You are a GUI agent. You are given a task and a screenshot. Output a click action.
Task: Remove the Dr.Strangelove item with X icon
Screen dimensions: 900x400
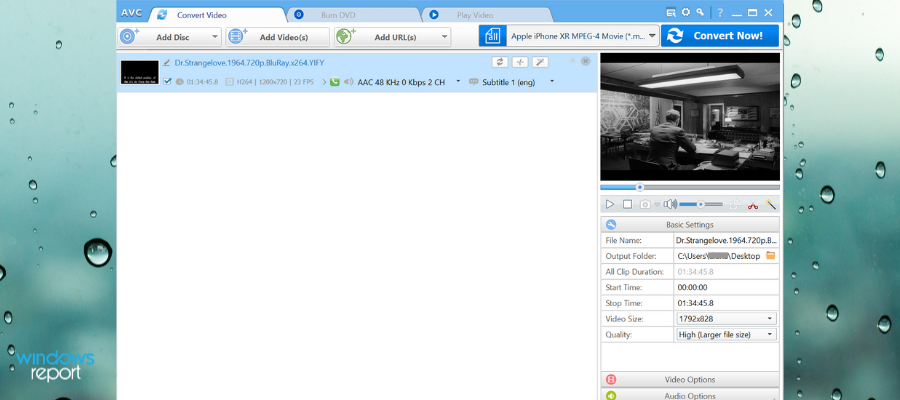585,61
